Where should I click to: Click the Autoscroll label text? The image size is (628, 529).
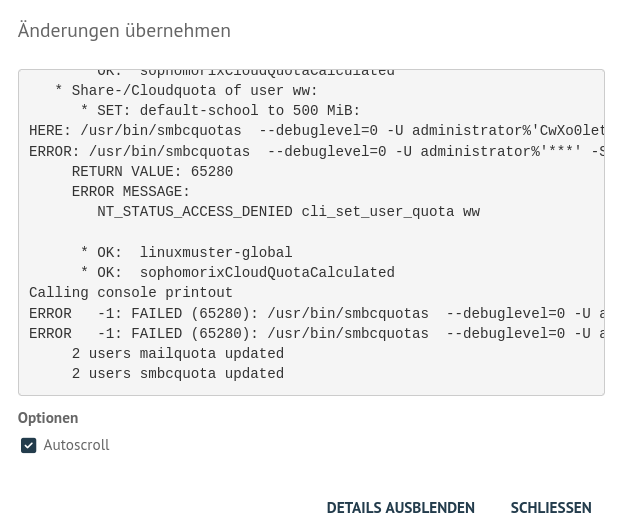click(x=76, y=445)
